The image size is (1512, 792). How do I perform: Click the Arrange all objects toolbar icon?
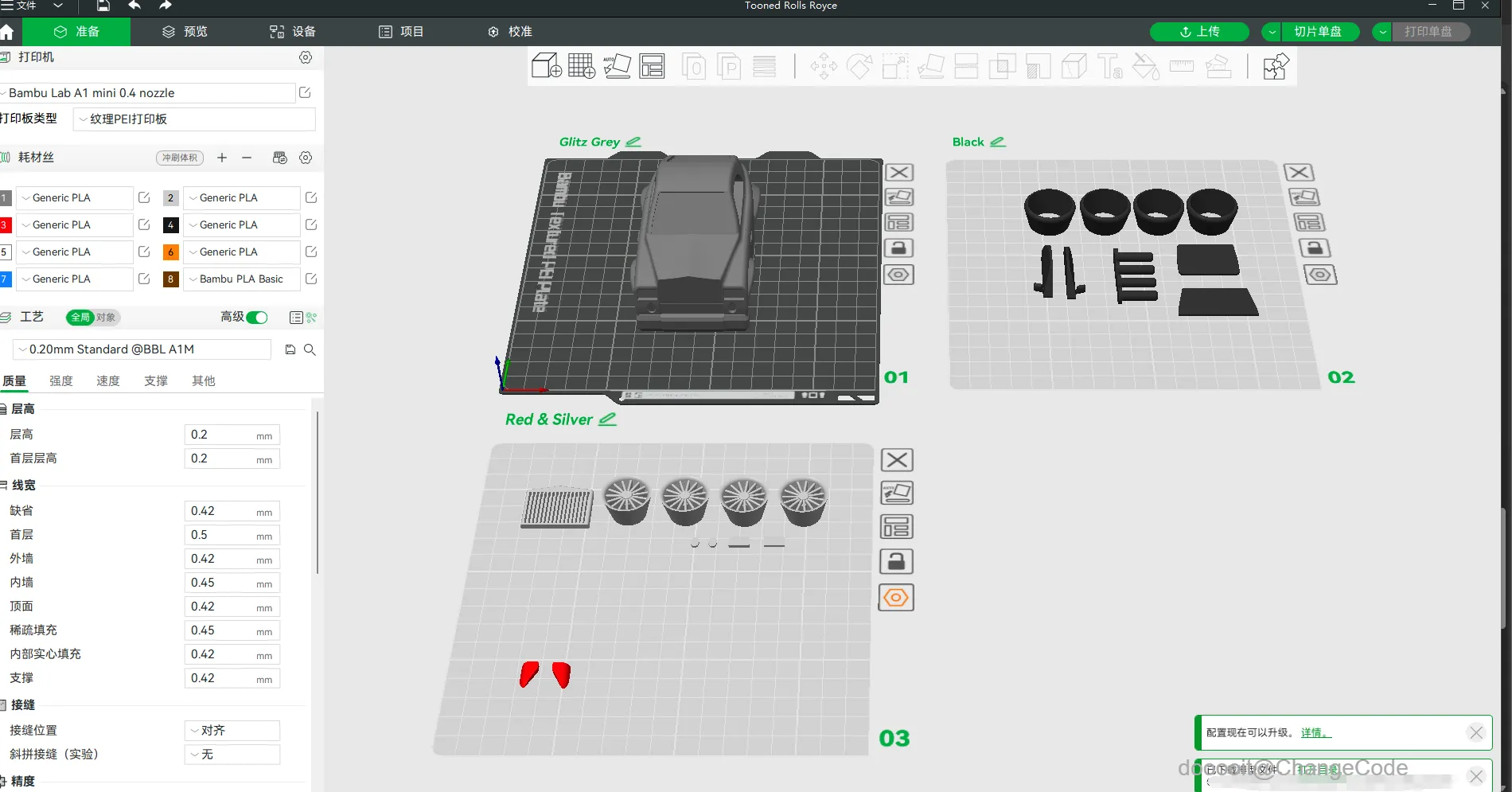(652, 66)
